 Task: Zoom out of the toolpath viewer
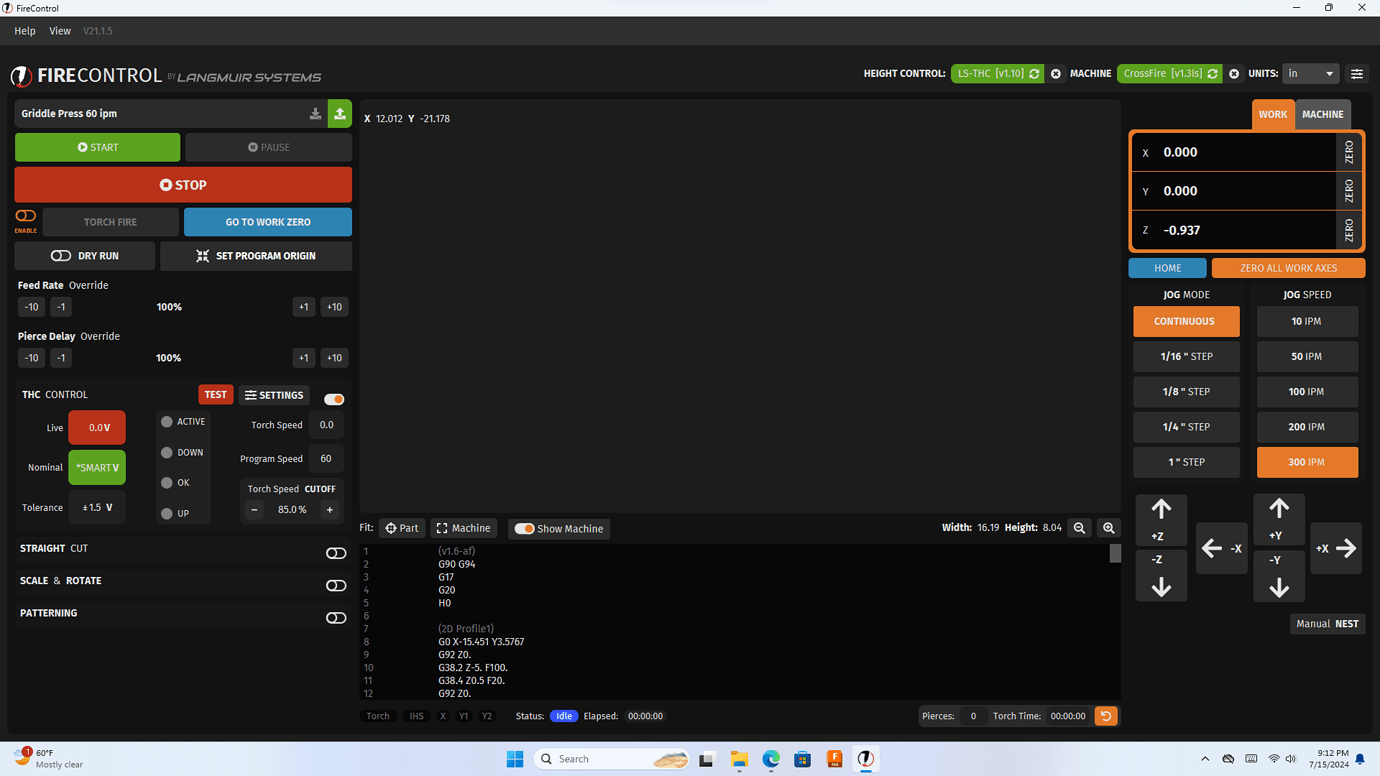(1080, 528)
